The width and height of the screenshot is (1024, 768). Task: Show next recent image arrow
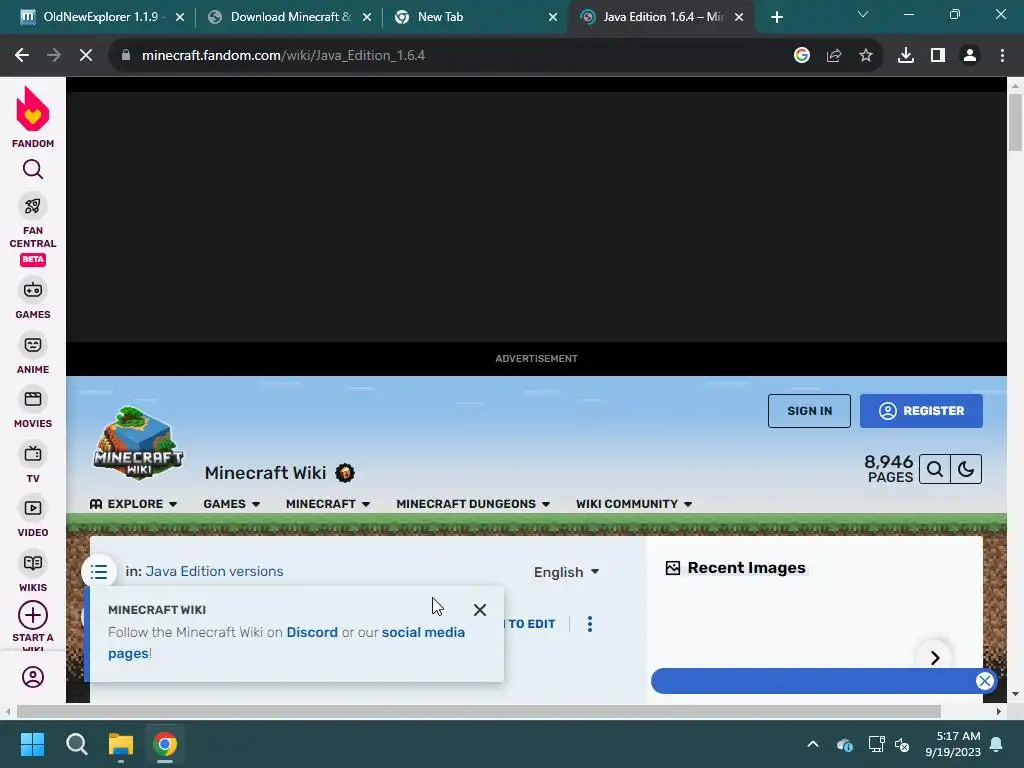click(935, 658)
